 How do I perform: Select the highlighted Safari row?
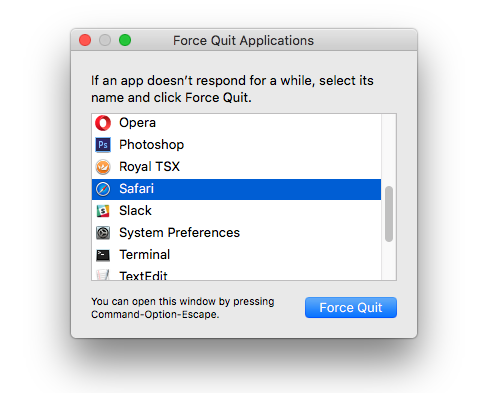(236, 189)
